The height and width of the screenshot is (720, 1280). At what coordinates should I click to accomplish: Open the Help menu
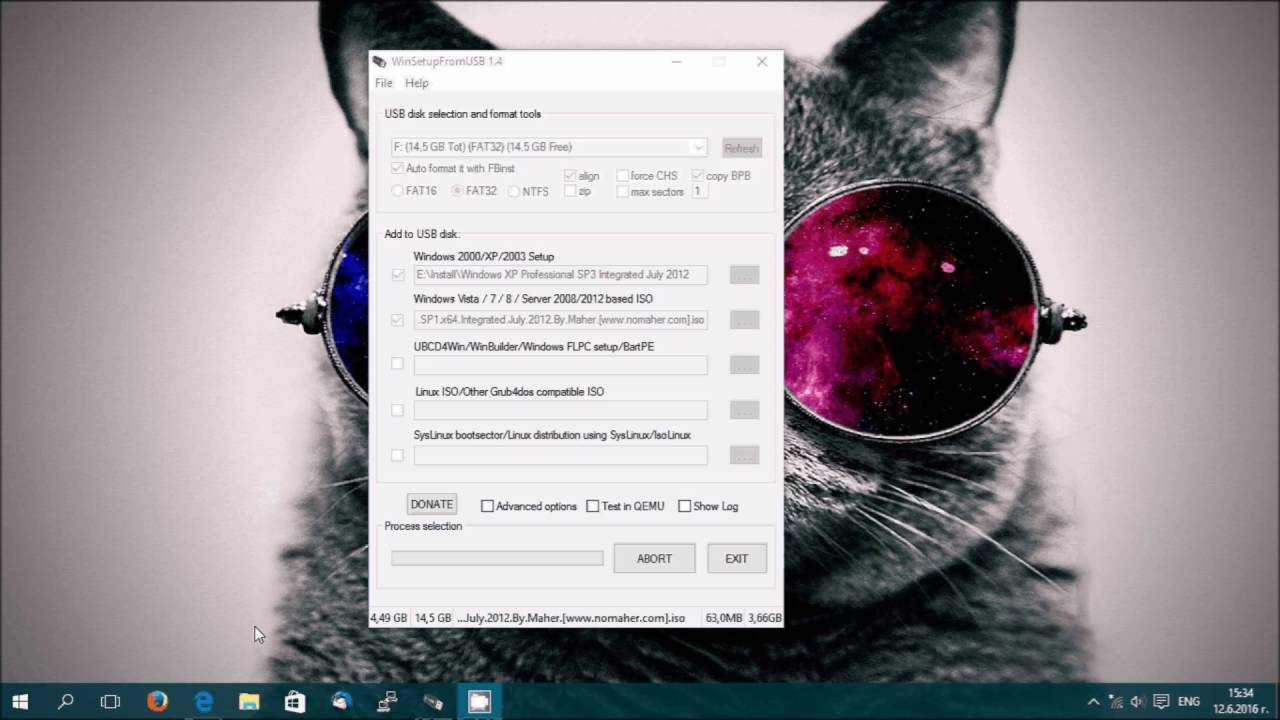point(416,83)
